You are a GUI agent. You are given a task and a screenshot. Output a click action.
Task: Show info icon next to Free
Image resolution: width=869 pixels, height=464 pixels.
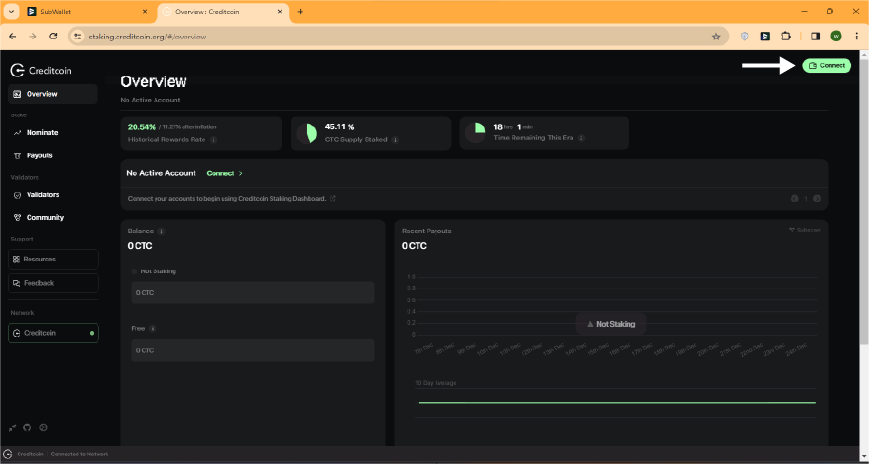[x=152, y=329]
